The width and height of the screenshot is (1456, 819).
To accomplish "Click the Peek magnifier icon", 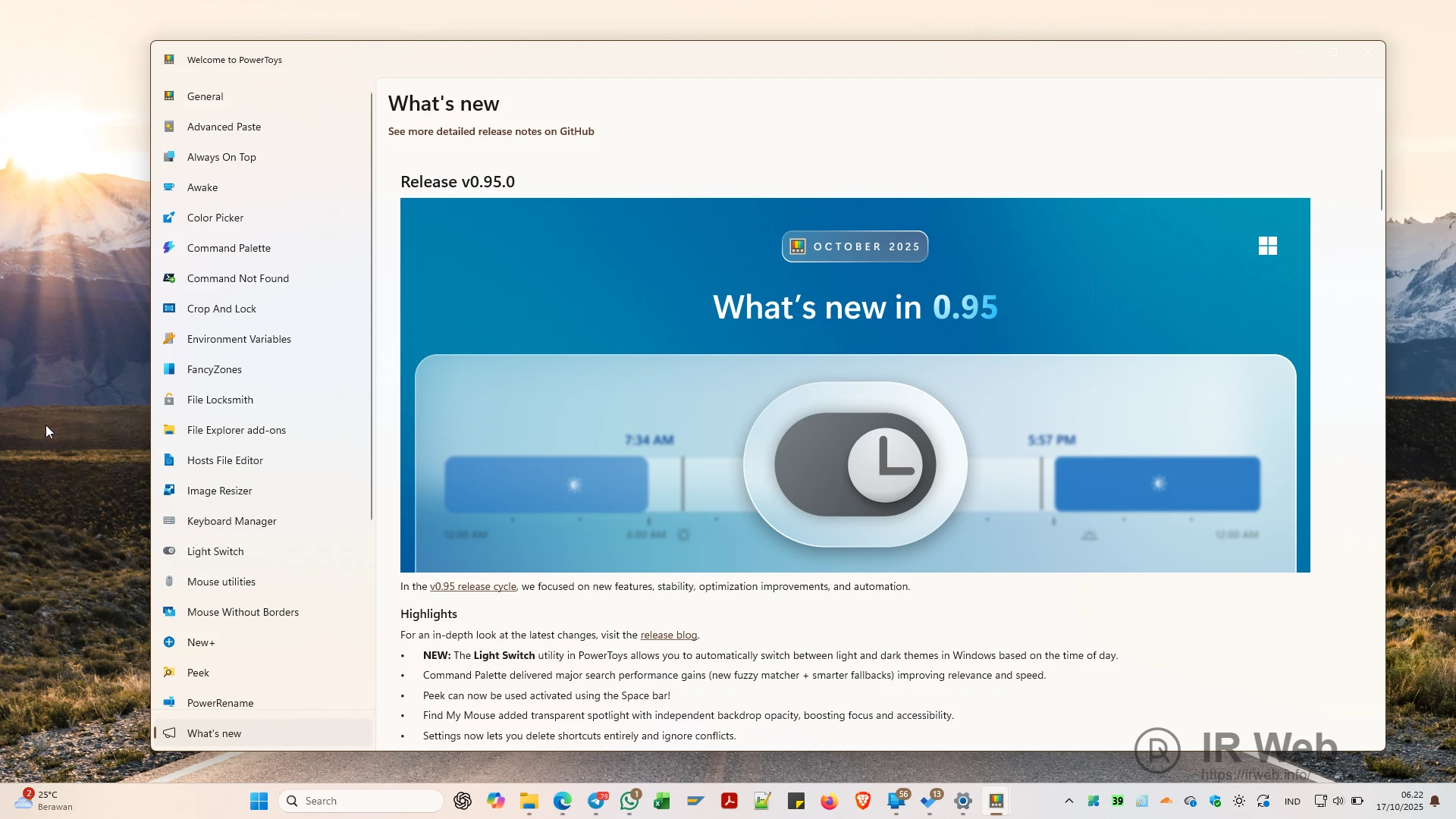I will [169, 673].
